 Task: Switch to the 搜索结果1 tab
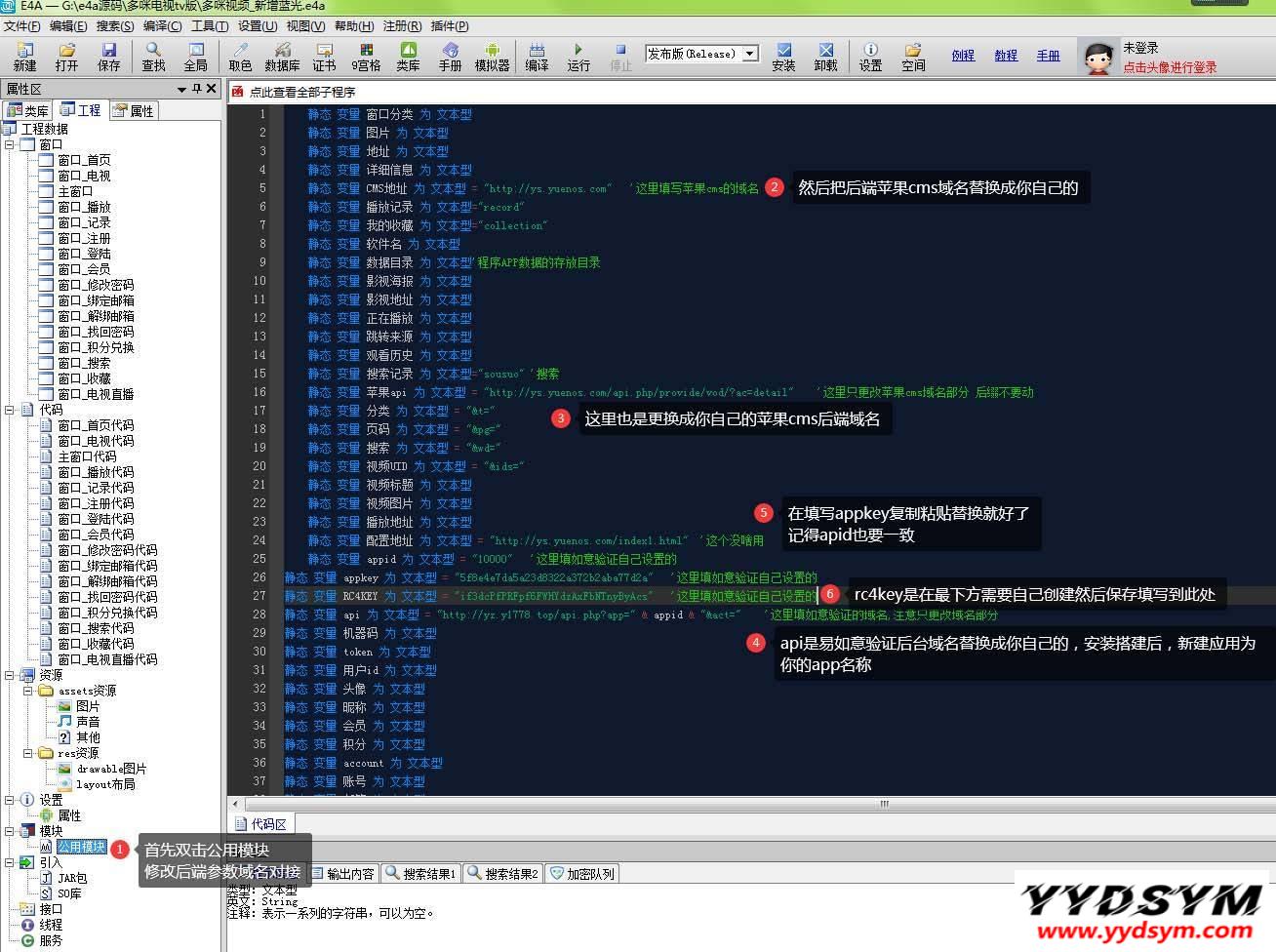click(421, 873)
